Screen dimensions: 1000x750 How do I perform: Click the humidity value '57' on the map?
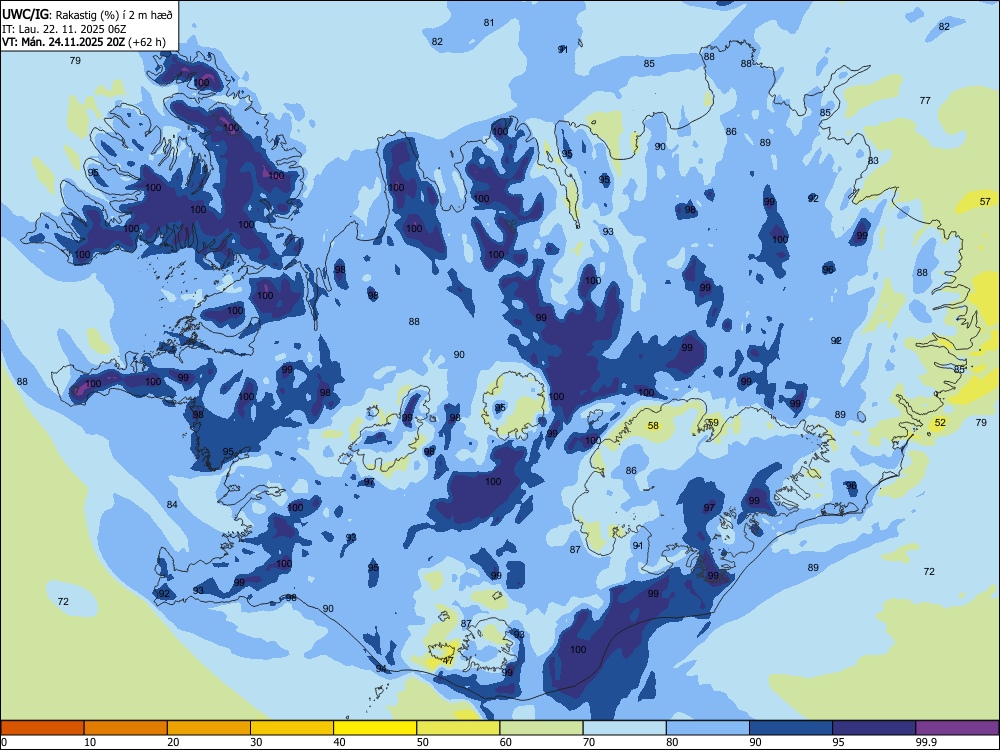[985, 202]
